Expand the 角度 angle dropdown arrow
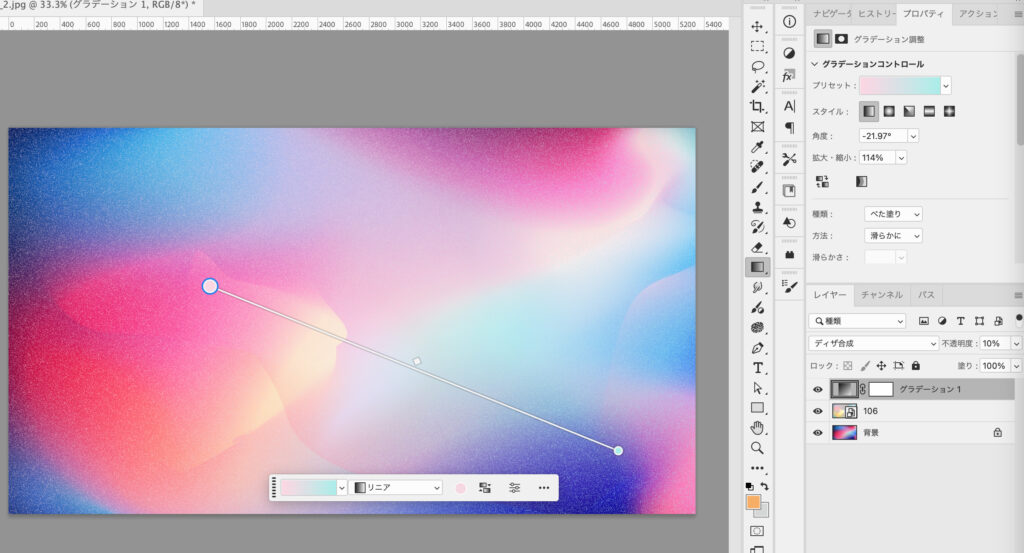1024x553 pixels. pyautogui.click(x=913, y=136)
